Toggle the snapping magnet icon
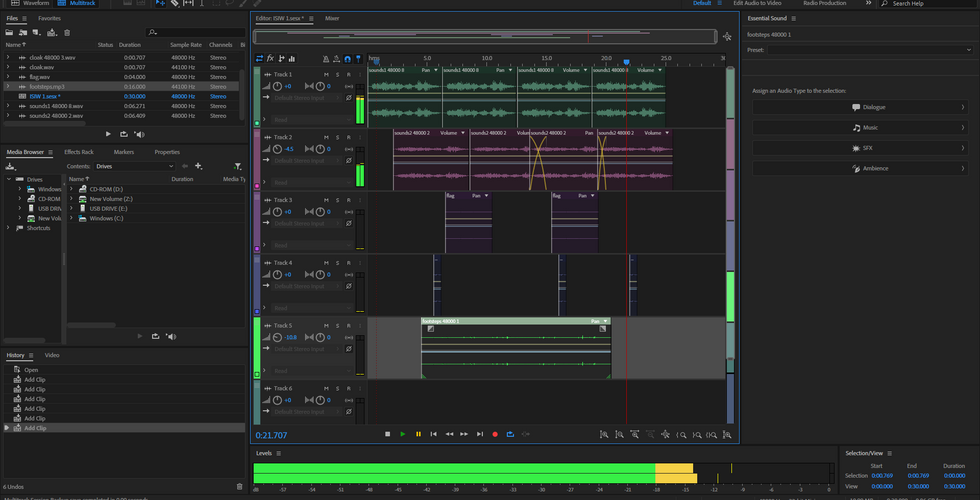 [348, 59]
